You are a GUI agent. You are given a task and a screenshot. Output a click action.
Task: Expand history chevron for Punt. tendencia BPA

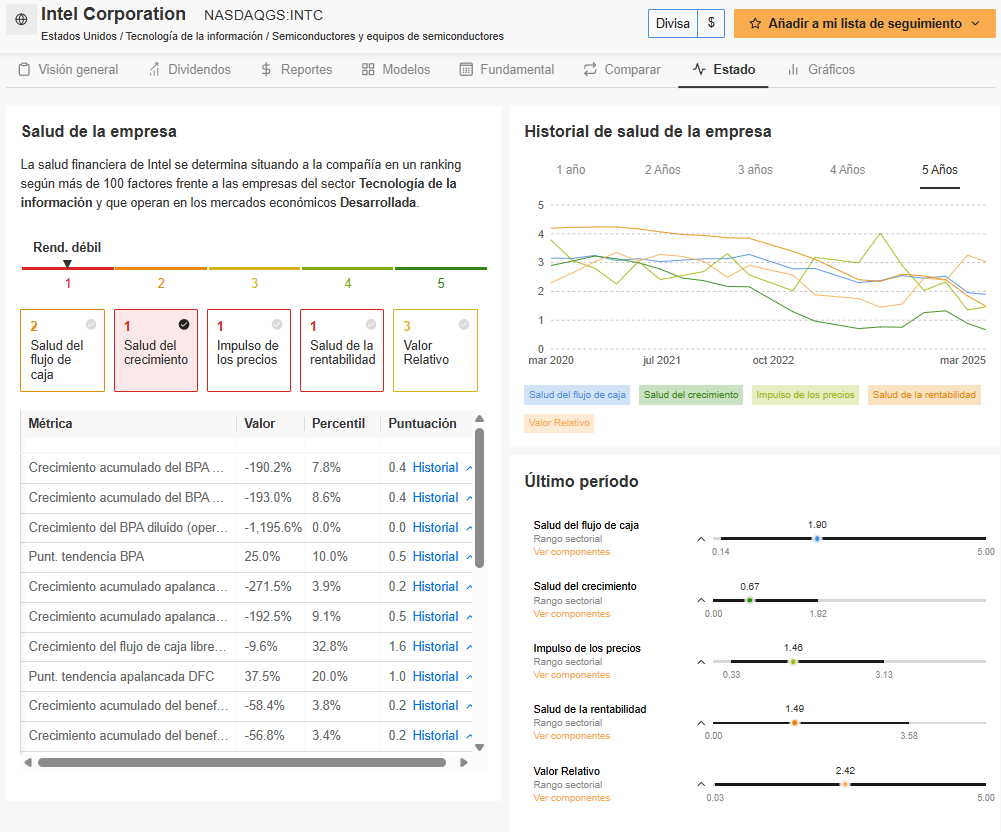tap(469, 557)
